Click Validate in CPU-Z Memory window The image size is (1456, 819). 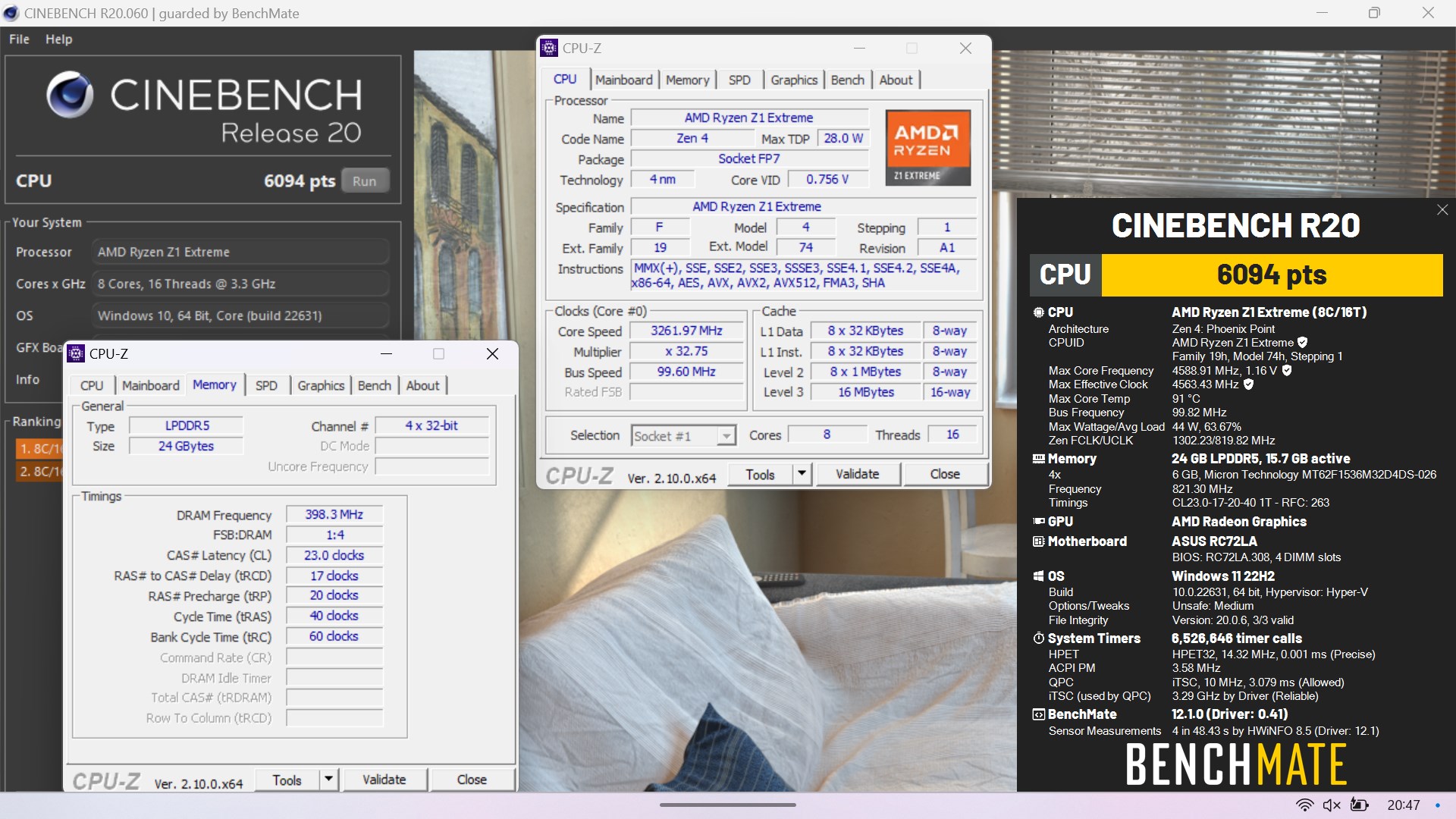point(384,780)
